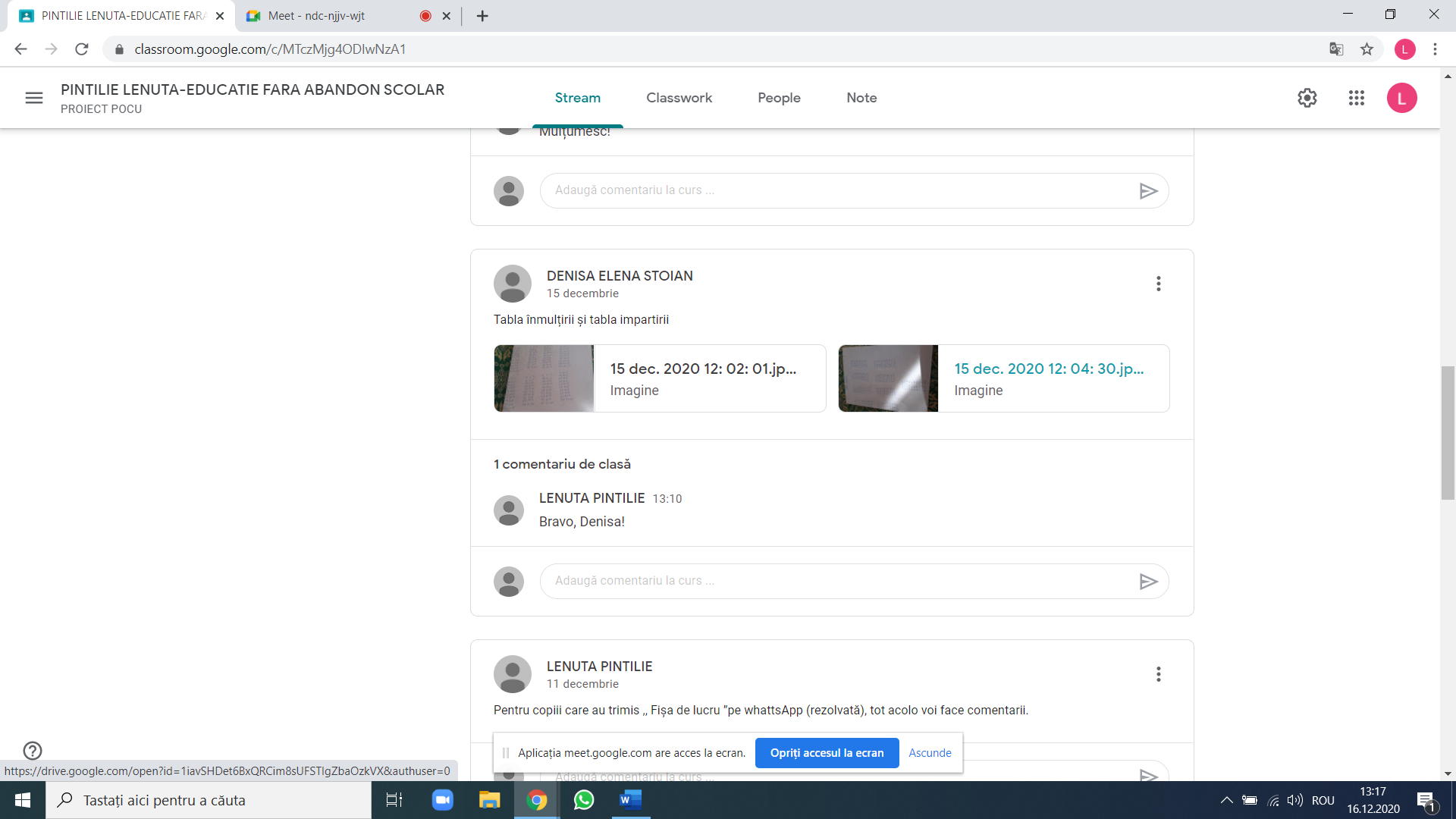Click Opriți accesul la ecran button

tap(827, 753)
